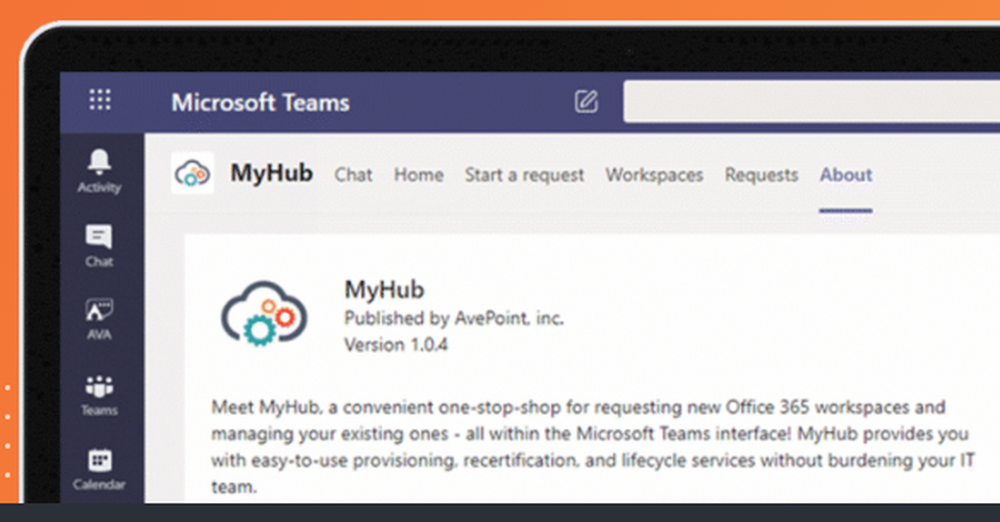Open Activity in the sidebar
This screenshot has width=1000, height=522.
pyautogui.click(x=99, y=171)
